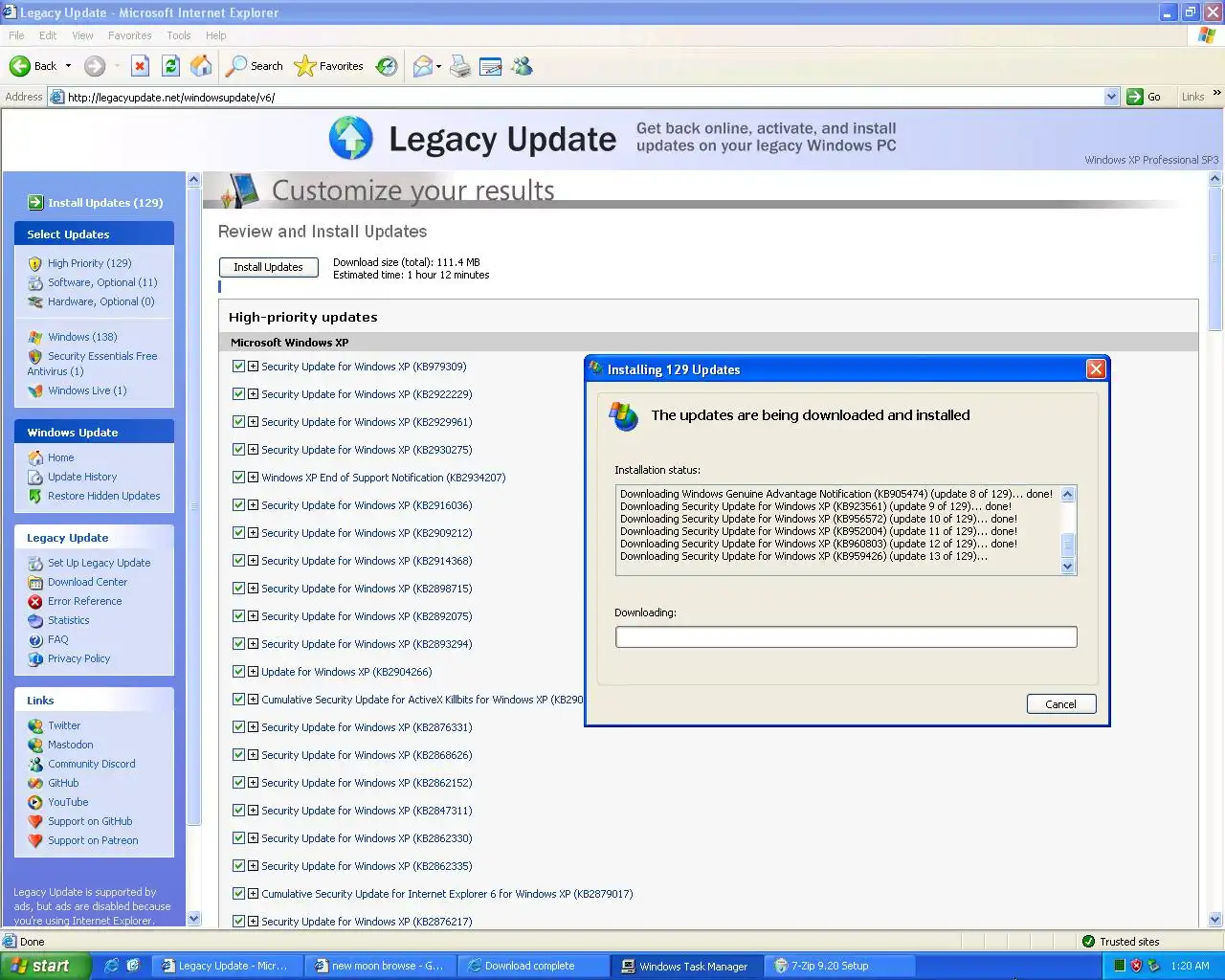Click the Forward arrow icon
Viewport: 1225px width, 980px height.
94,66
